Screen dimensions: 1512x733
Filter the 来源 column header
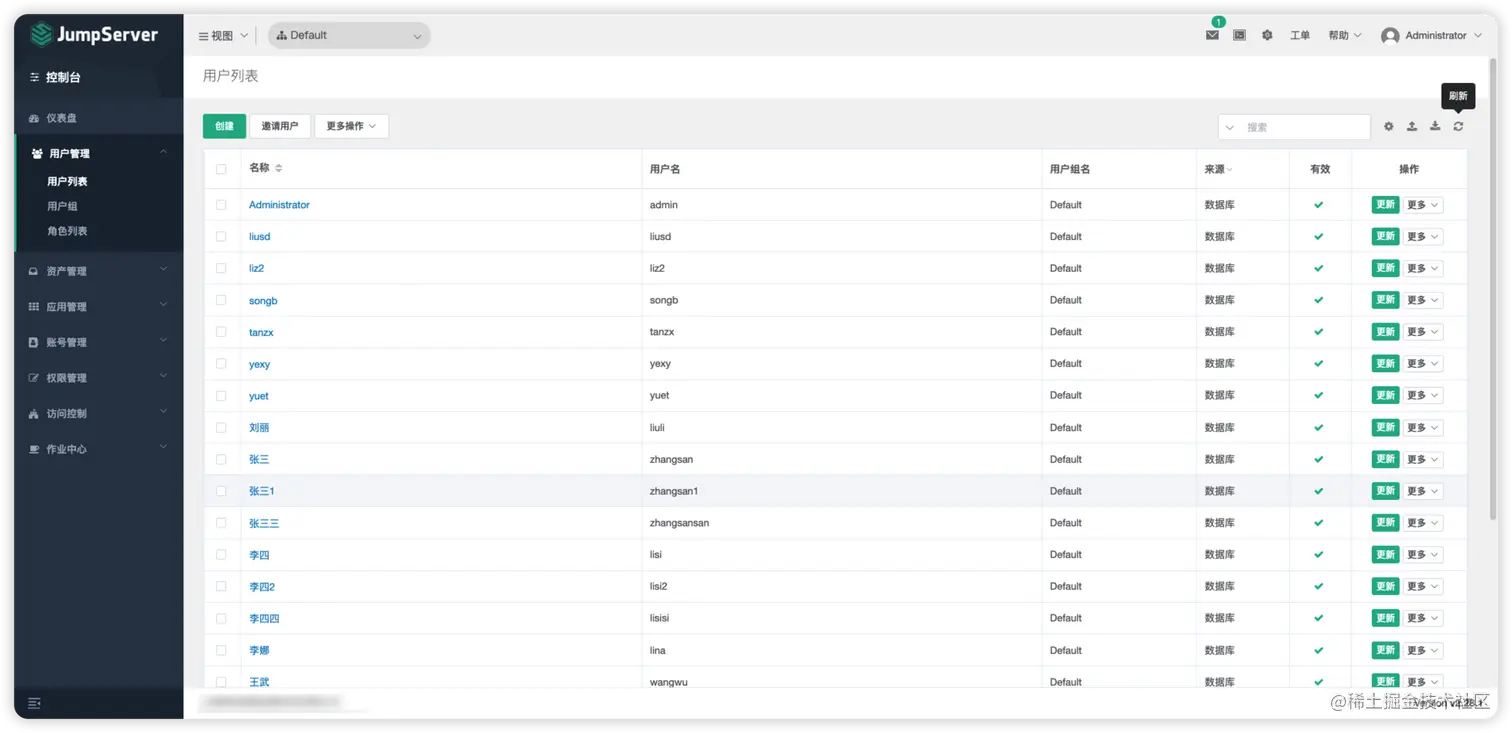(1219, 169)
